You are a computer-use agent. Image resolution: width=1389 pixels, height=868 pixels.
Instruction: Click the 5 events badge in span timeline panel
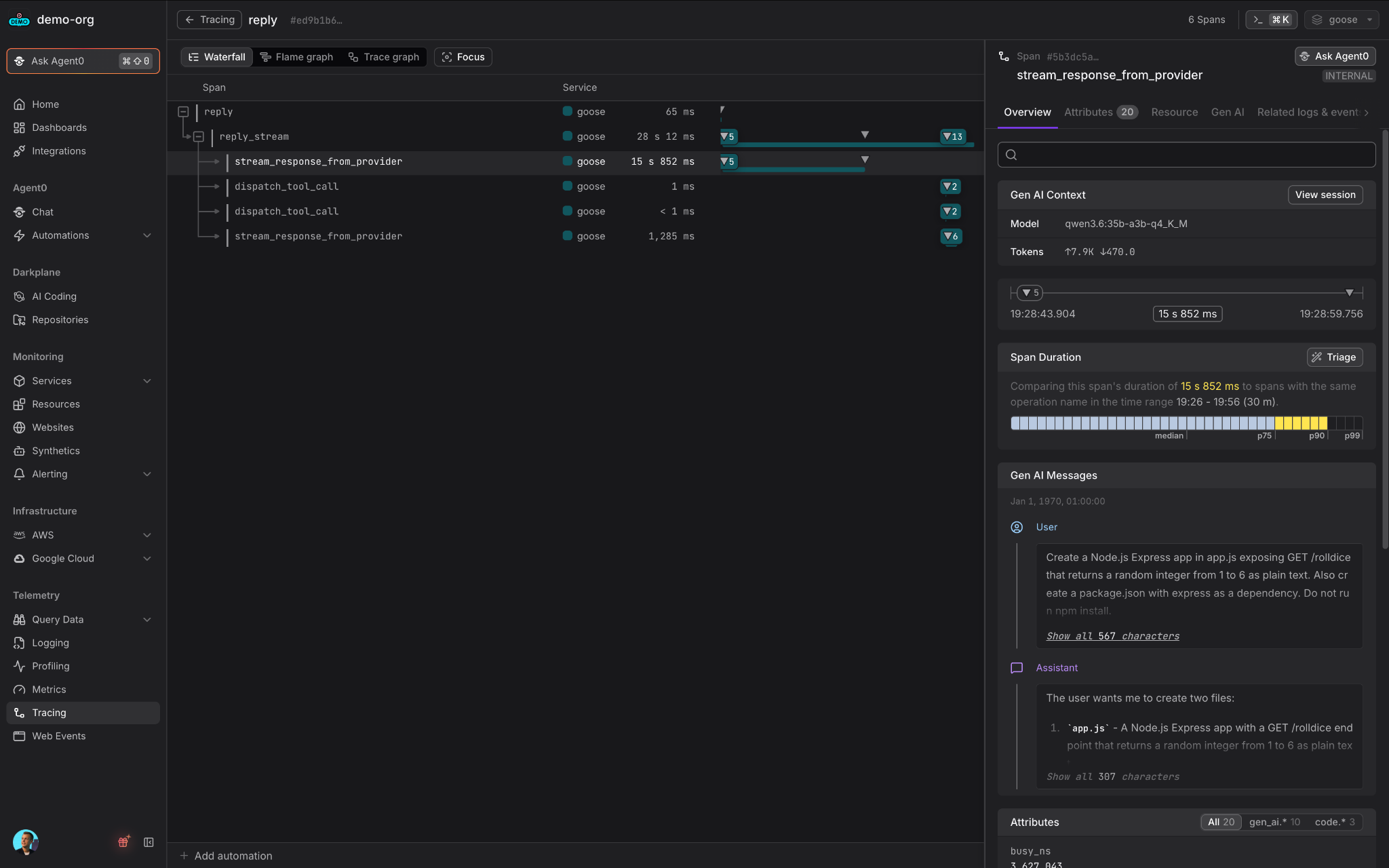coord(1030,293)
